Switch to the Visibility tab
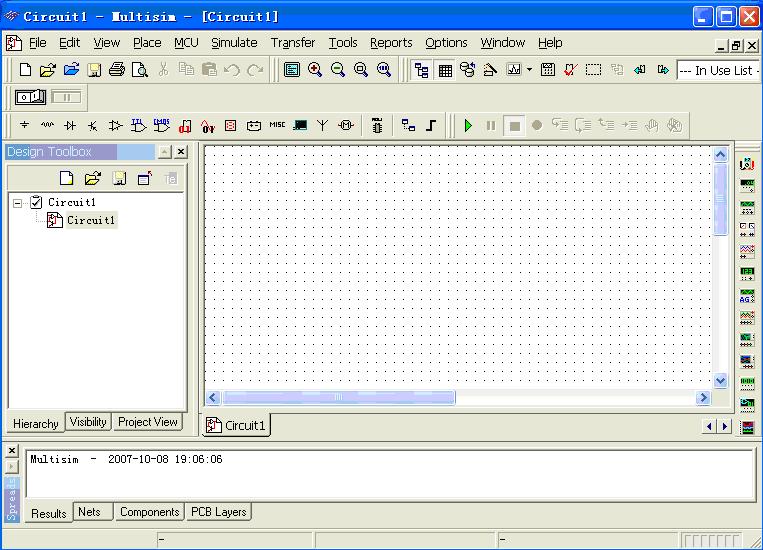Viewport: 763px width, 550px height. pos(88,422)
